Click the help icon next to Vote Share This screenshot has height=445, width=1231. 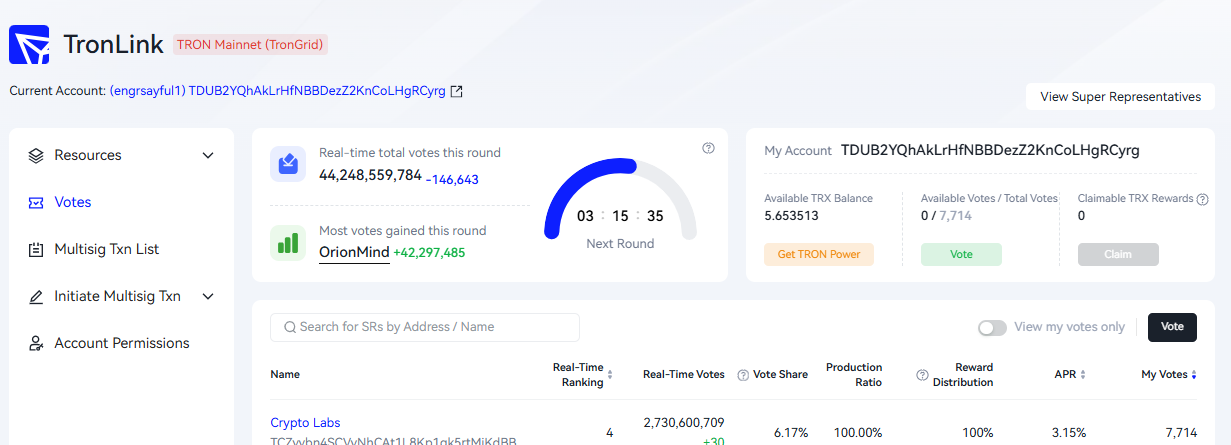[x=743, y=375]
